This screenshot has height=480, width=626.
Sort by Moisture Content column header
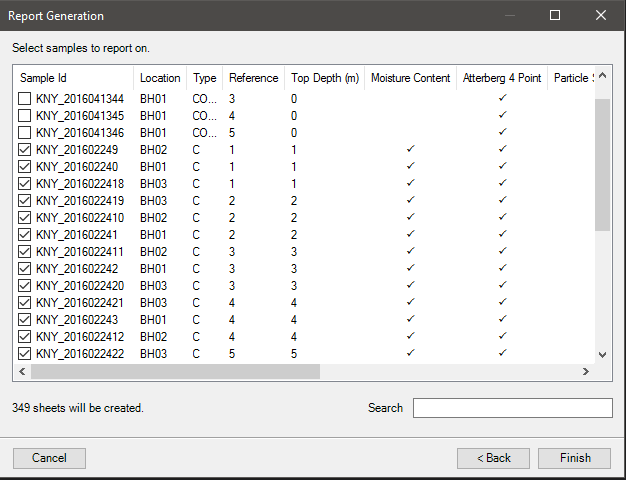[x=410, y=78]
